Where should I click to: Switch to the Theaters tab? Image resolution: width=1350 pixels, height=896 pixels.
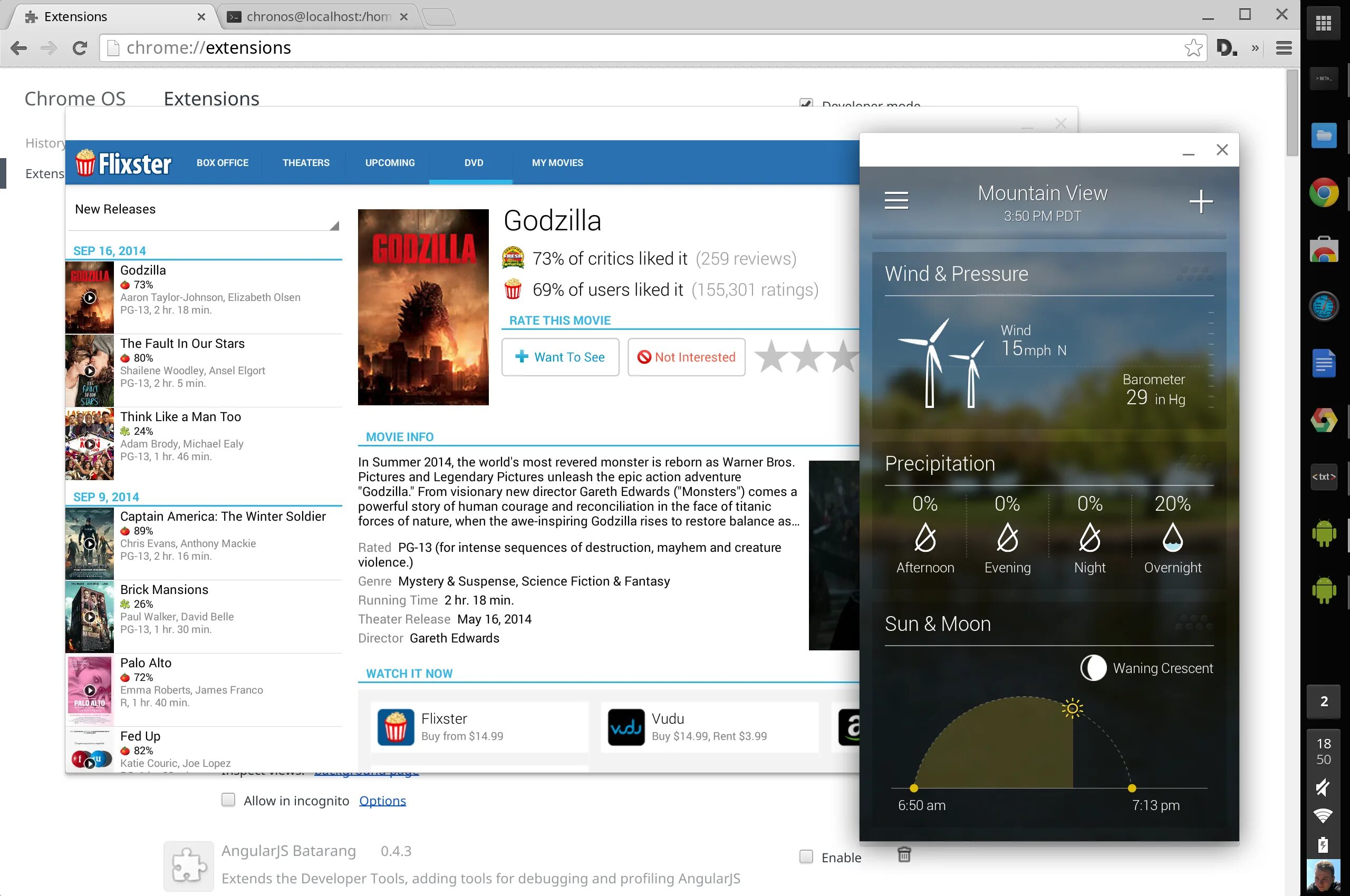306,163
